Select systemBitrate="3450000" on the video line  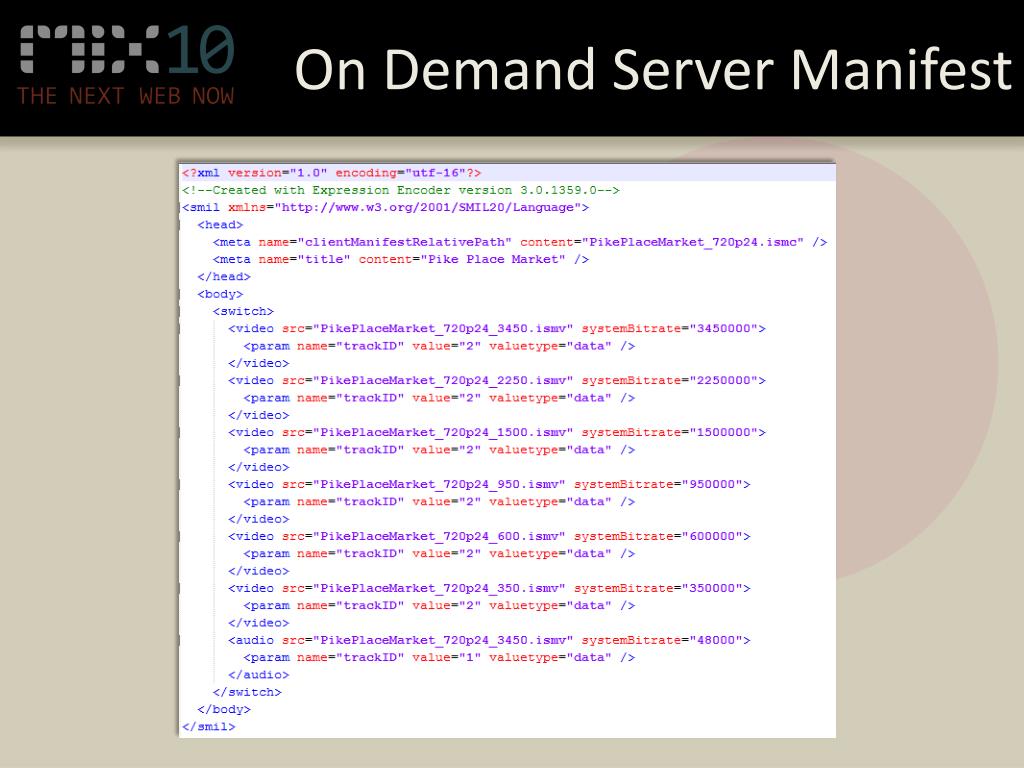(x=670, y=328)
